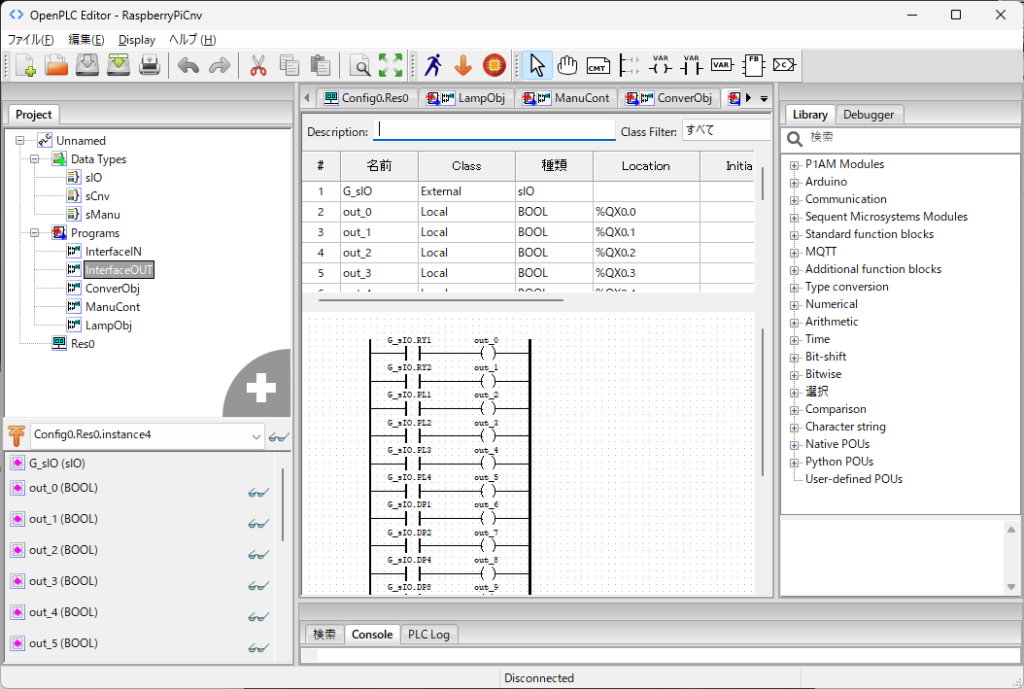Expand Arduino library node

click(794, 183)
